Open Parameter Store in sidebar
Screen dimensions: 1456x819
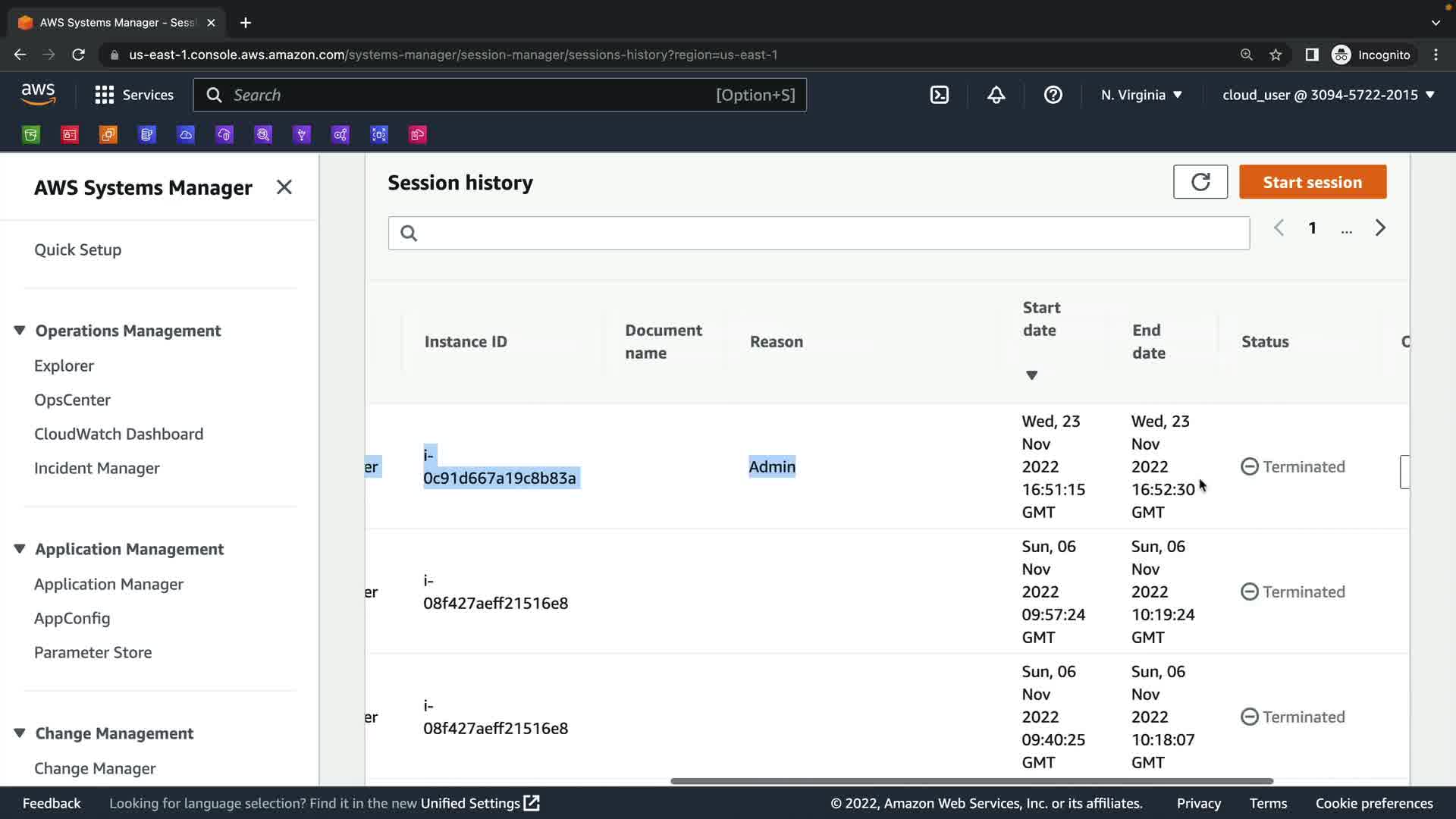click(93, 652)
